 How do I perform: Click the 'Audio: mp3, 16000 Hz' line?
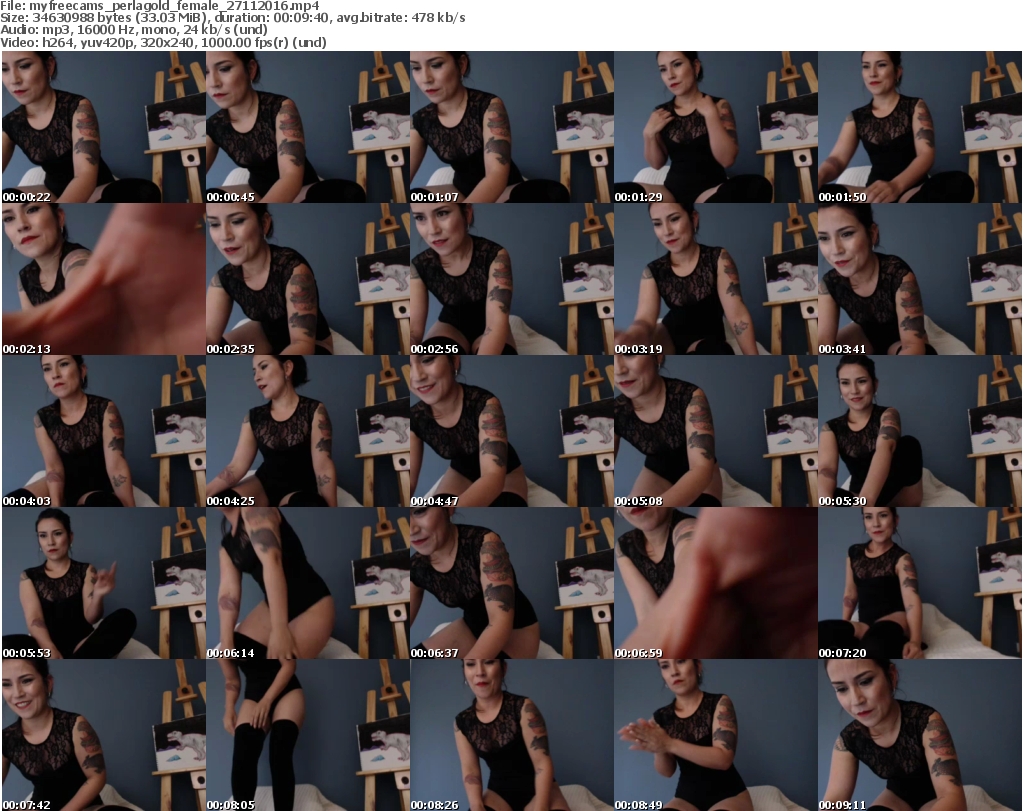[x=134, y=30]
